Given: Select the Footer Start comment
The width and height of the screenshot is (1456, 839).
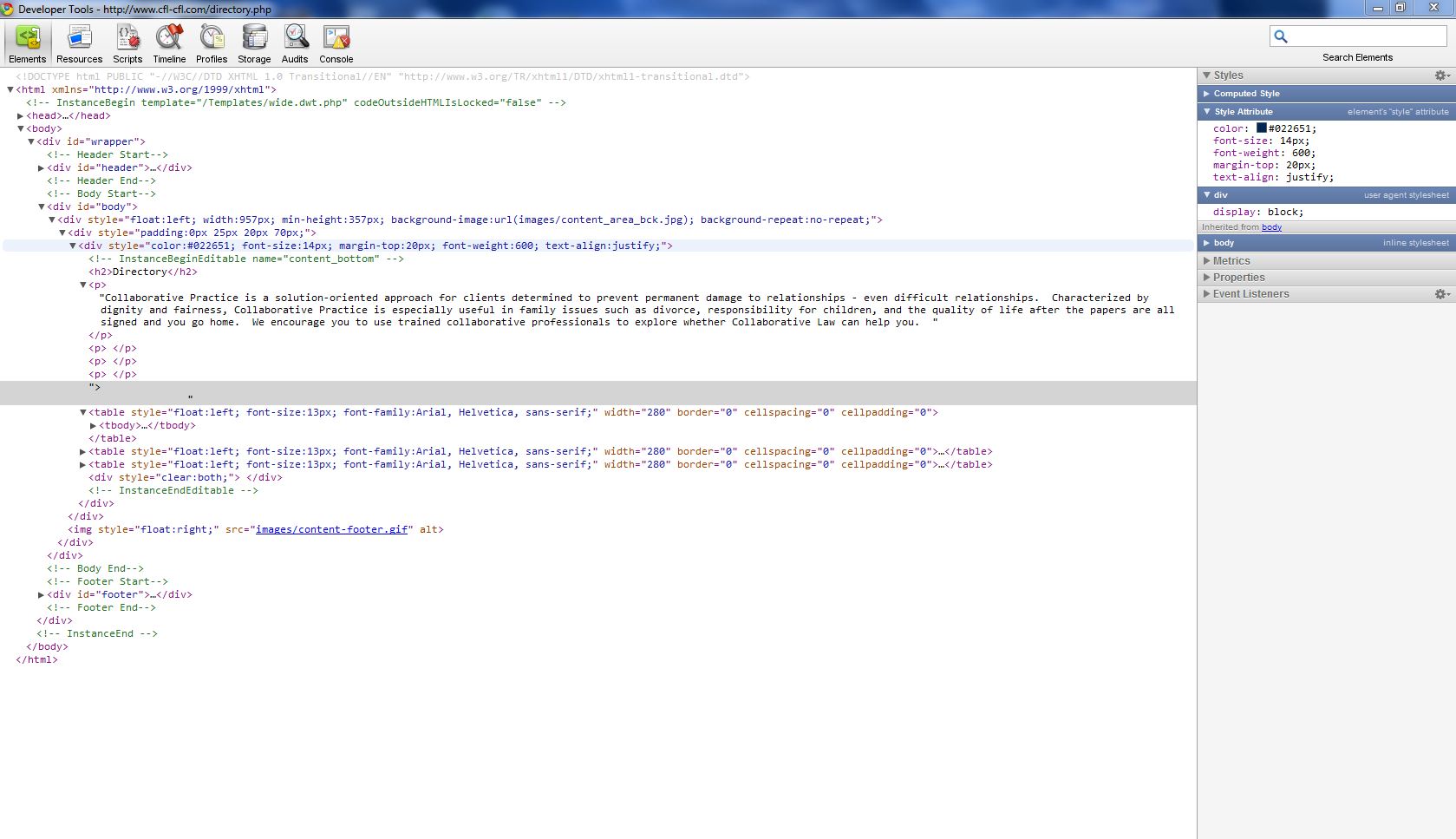Looking at the screenshot, I should [108, 581].
